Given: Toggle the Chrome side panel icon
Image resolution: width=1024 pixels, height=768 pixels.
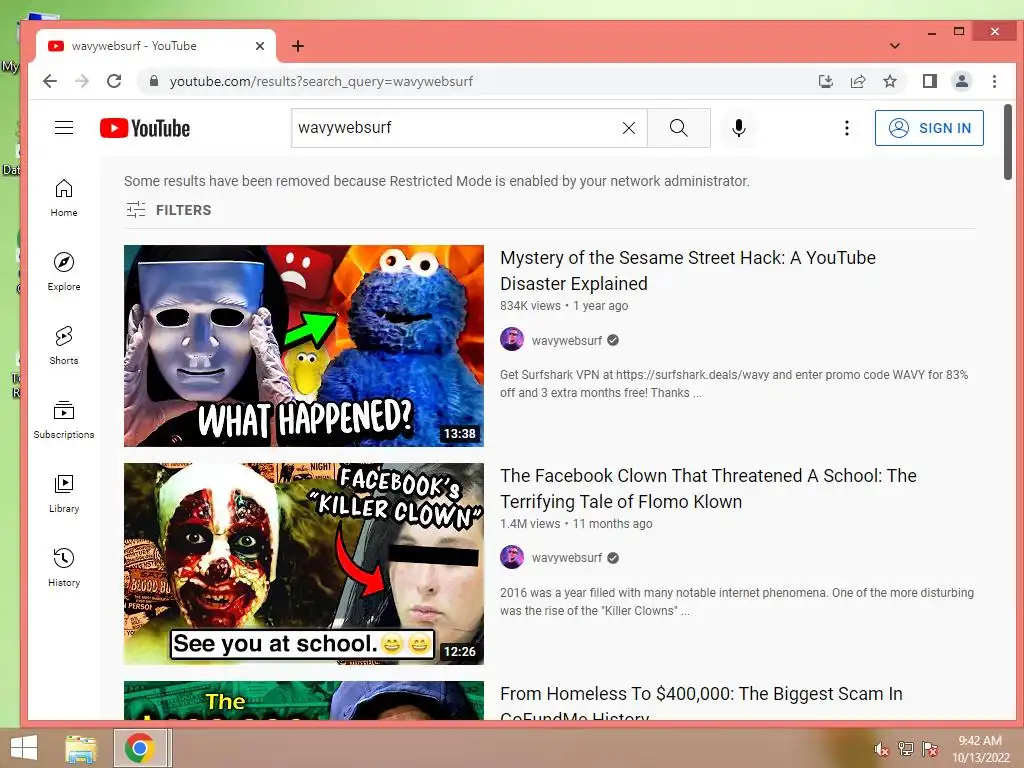Looking at the screenshot, I should coord(930,81).
